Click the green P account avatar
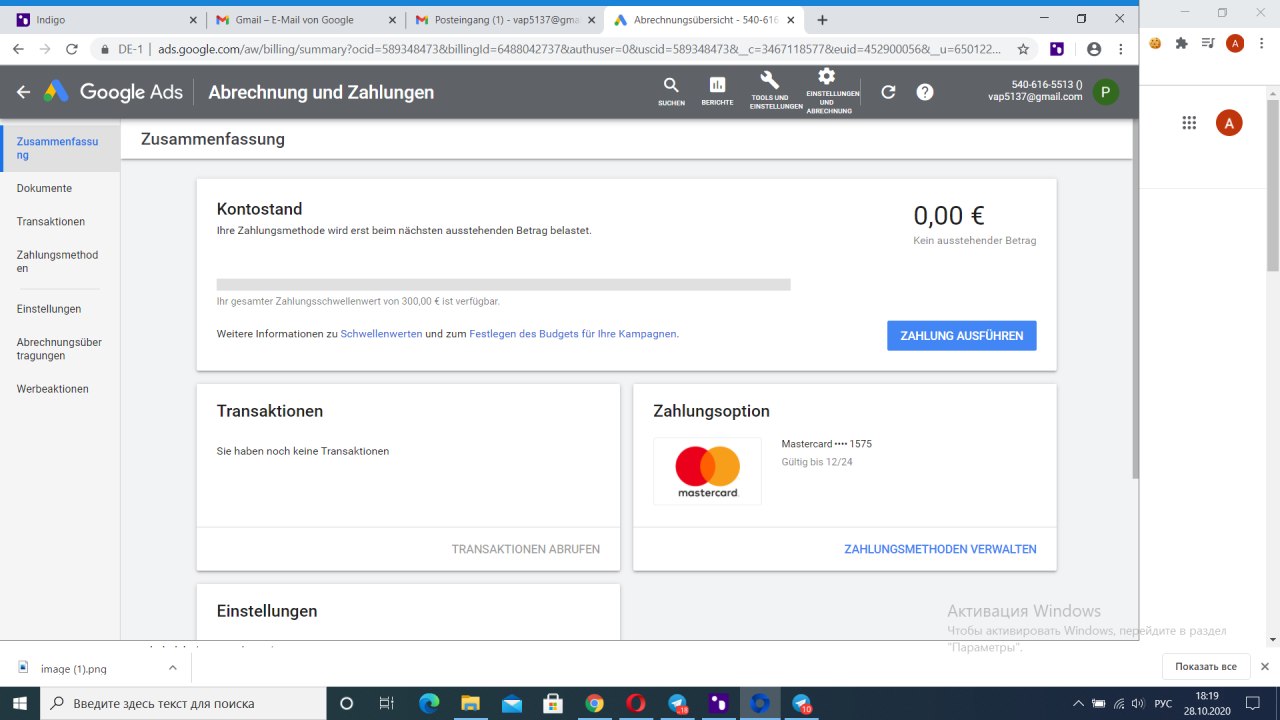This screenshot has height=720, width=1280. coord(1105,92)
